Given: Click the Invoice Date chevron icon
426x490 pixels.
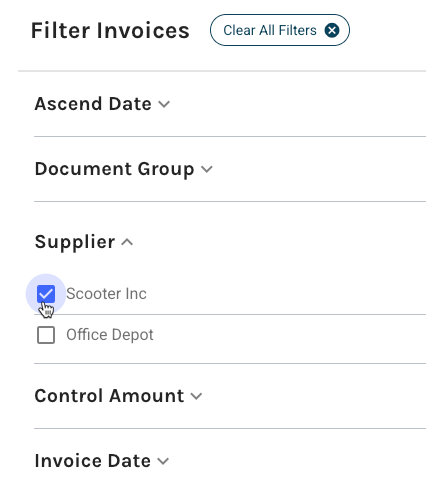Looking at the screenshot, I should click(x=163, y=461).
